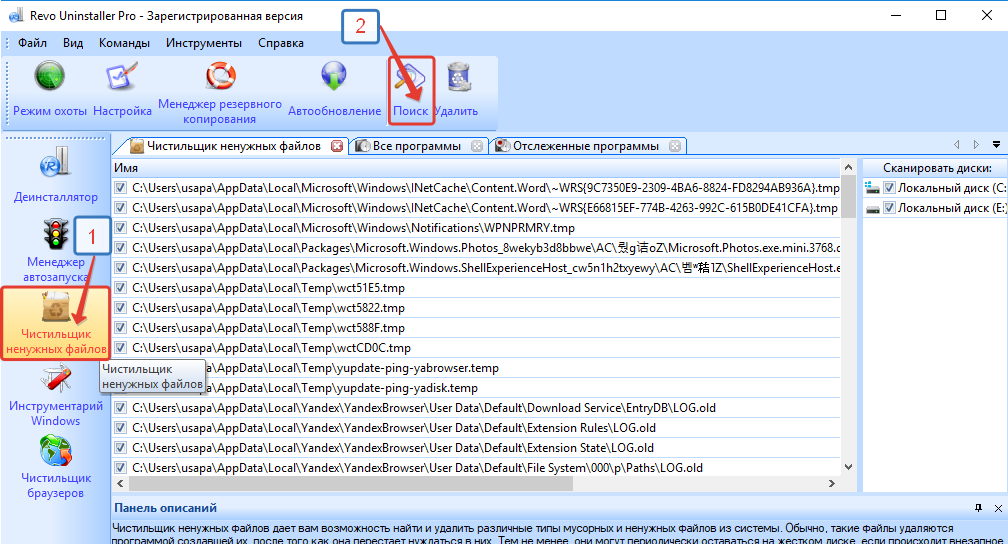Screen dimensions: 1008x544
Task: Toggle checkbox for wct51E5.tmp
Action: tap(120, 287)
